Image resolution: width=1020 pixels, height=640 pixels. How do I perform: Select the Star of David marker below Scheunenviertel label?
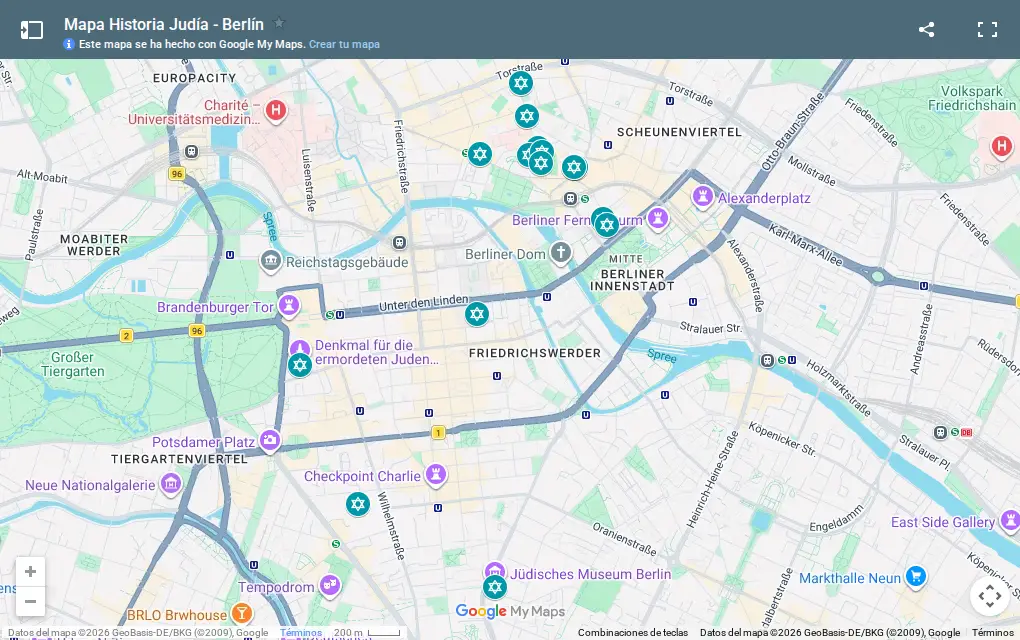click(574, 167)
